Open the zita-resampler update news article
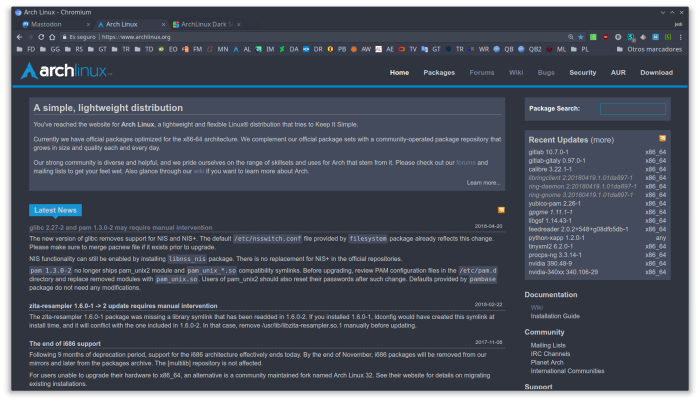Viewport: 700px width, 402px height. (x=123, y=306)
